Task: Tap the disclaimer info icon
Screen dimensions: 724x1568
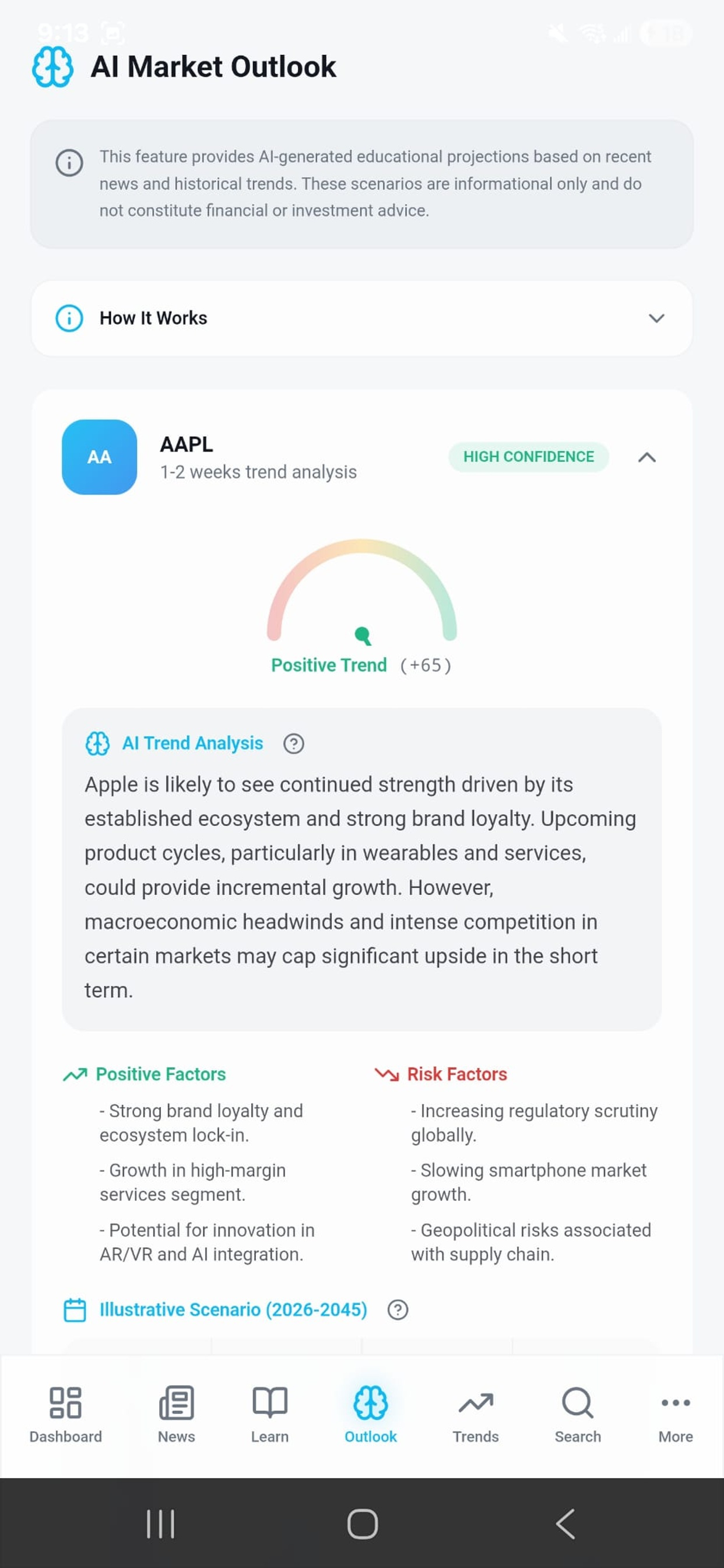Action: (69, 163)
